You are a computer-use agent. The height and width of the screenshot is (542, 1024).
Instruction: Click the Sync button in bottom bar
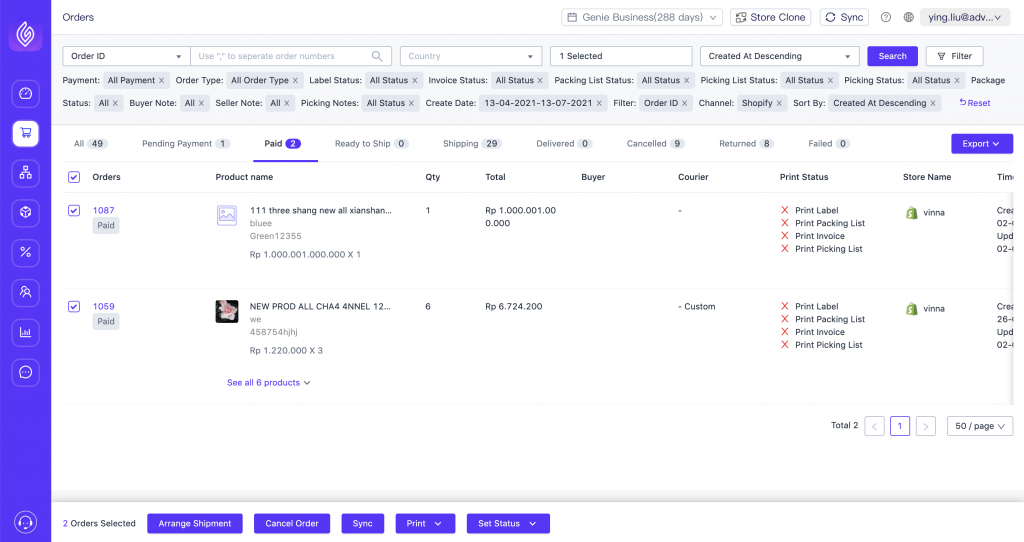[362, 524]
